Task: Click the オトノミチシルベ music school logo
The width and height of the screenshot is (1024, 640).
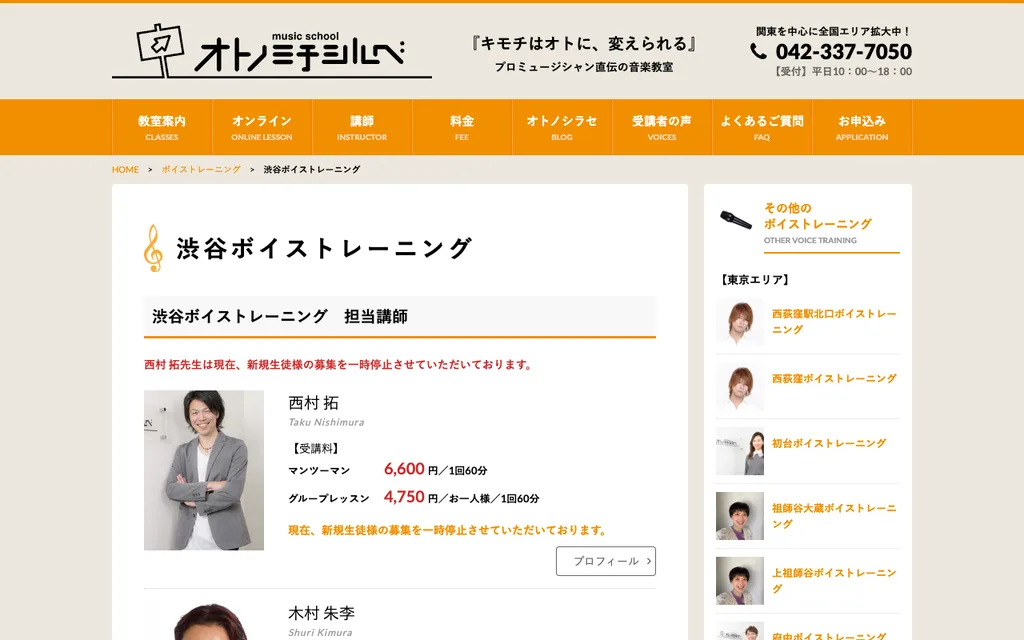Action: (272, 51)
